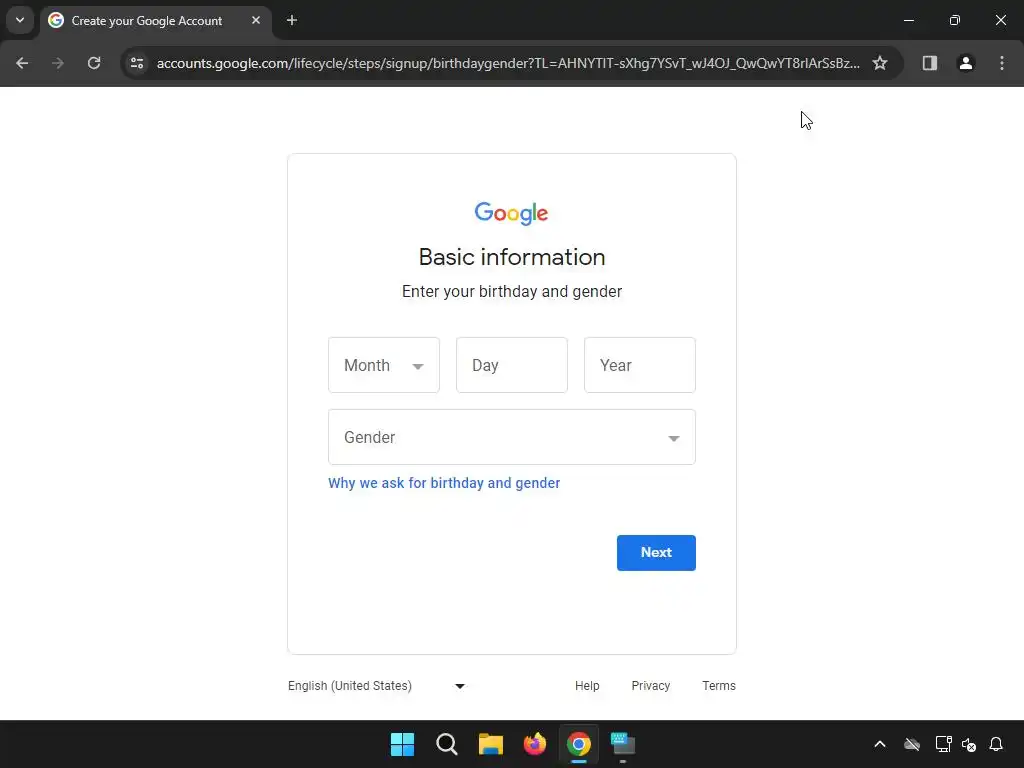
Task: Click the muted volume tray icon
Action: pos(968,744)
